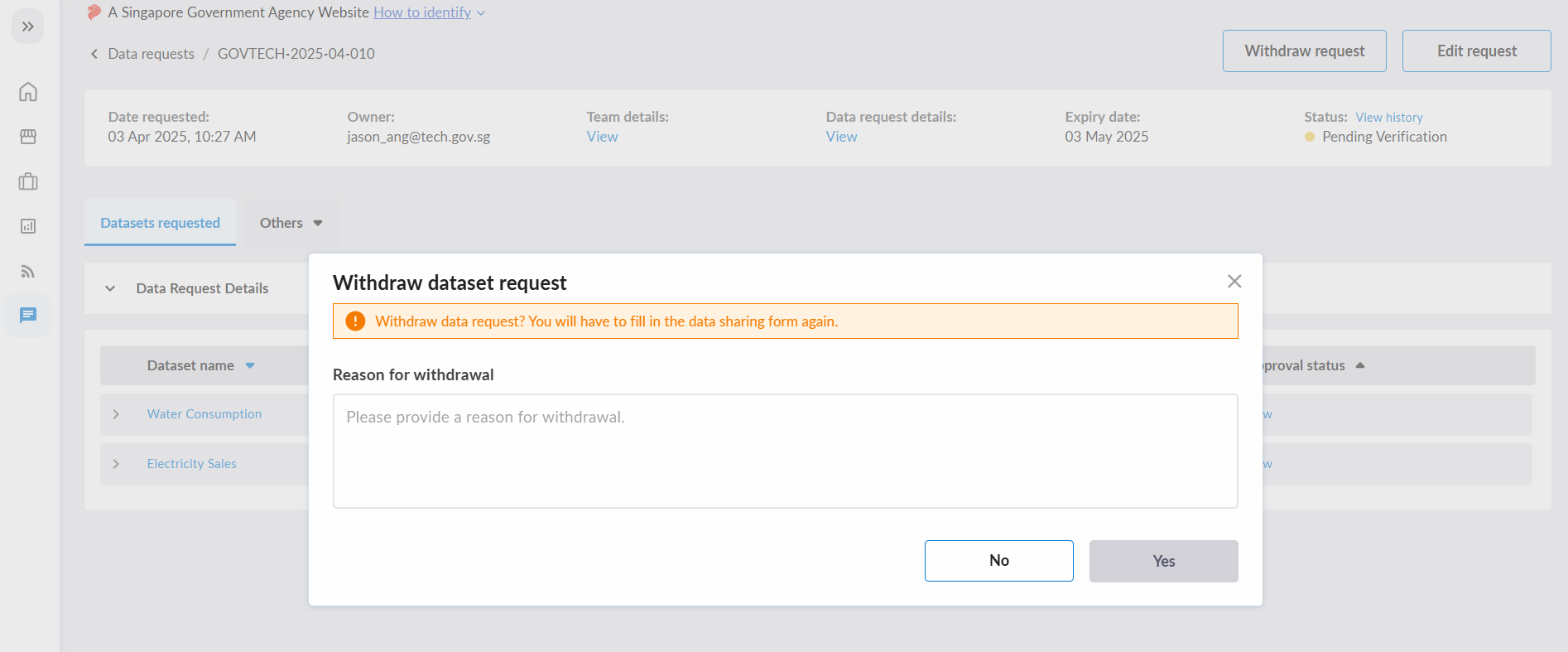Sort by approval status column arrow

pyautogui.click(x=1359, y=365)
